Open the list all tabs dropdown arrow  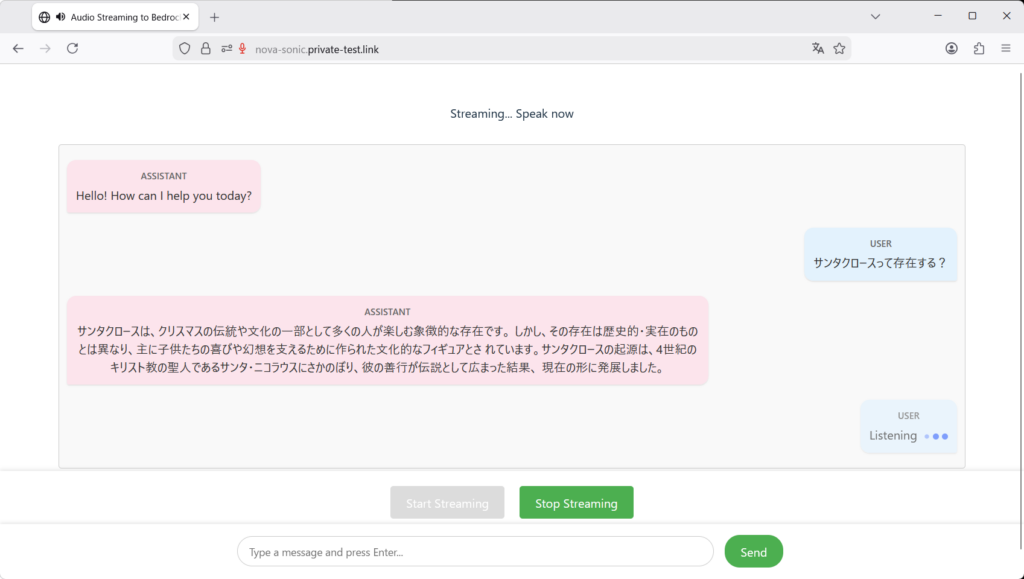click(x=875, y=17)
